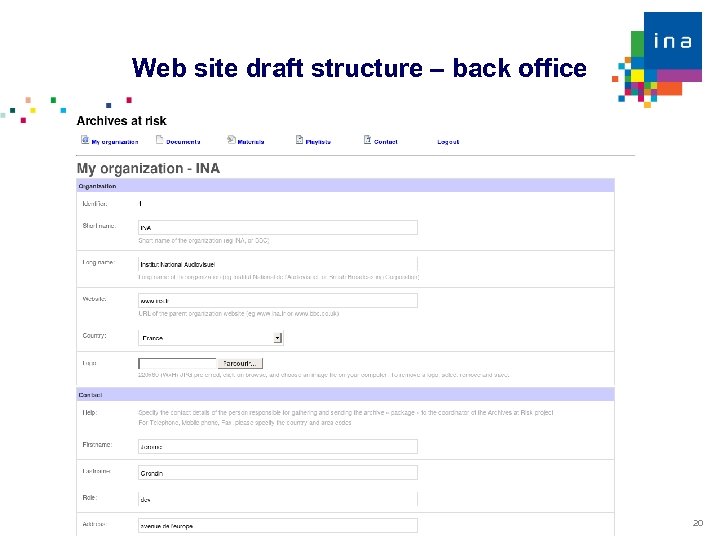Click the Contact section header bar

pyautogui.click(x=345, y=394)
